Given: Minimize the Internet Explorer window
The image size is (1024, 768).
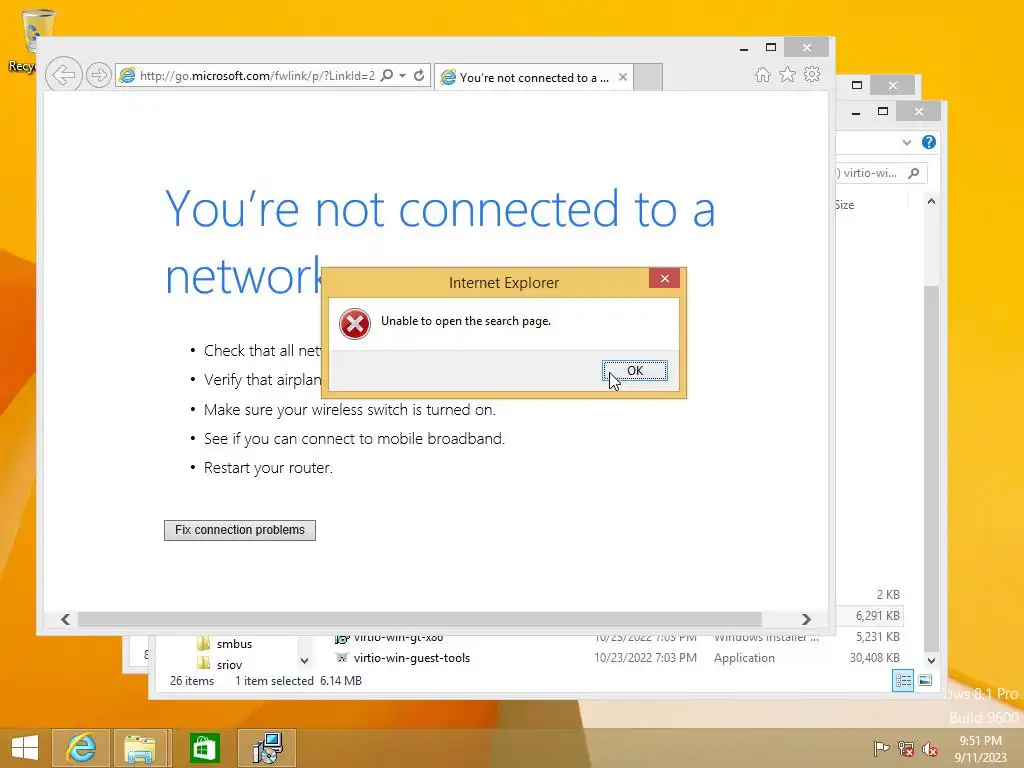Looking at the screenshot, I should click(744, 48).
